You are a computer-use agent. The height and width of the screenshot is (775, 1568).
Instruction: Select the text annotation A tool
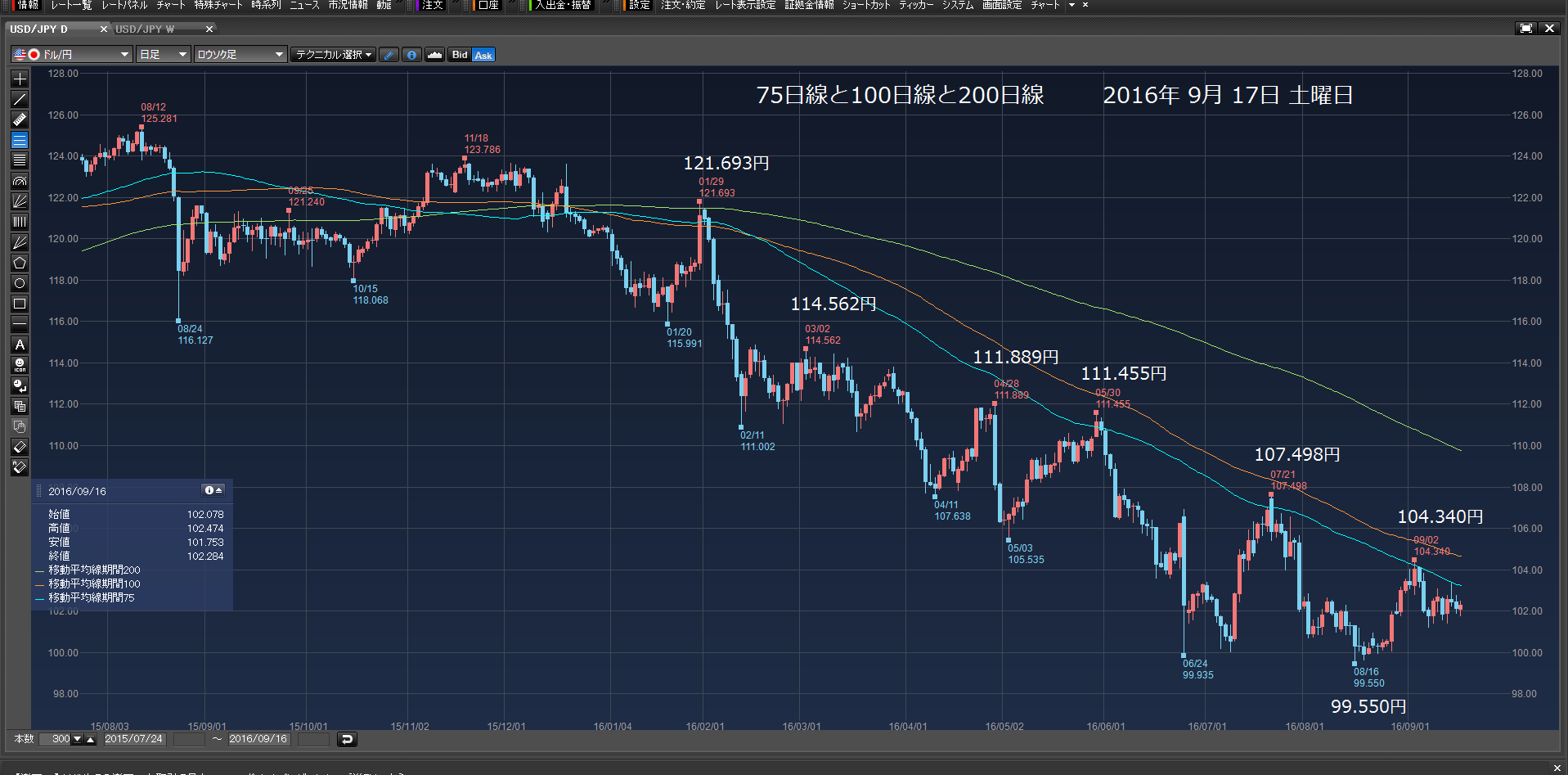coord(20,345)
